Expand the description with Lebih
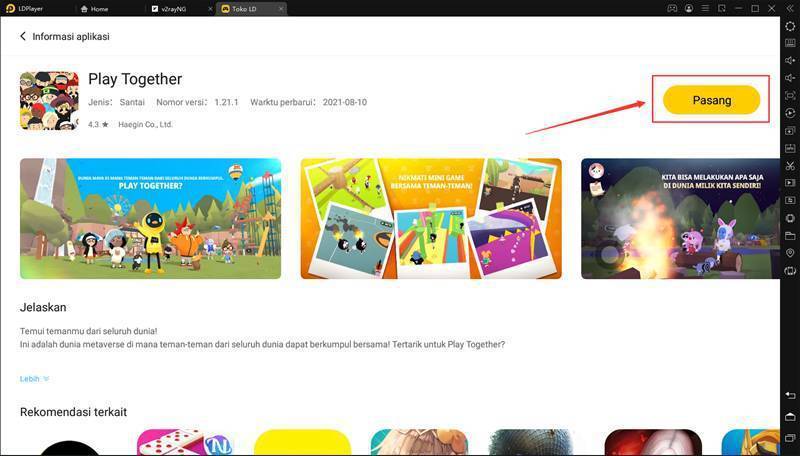Screen dimensions: 800x456 (34, 379)
